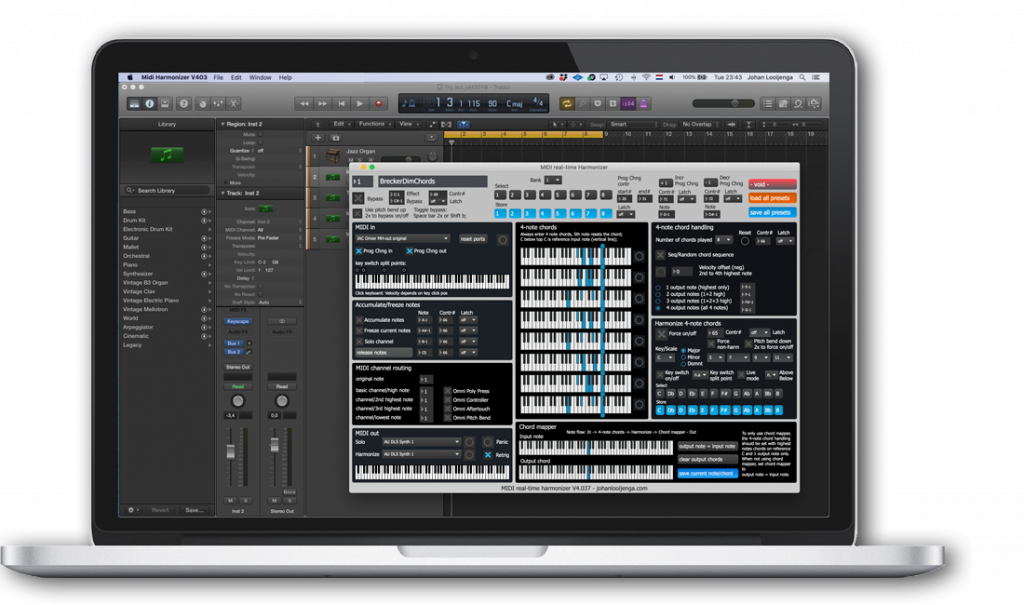Click the reset ports button
Viewport: 1024px width, 605px height.
click(473, 239)
